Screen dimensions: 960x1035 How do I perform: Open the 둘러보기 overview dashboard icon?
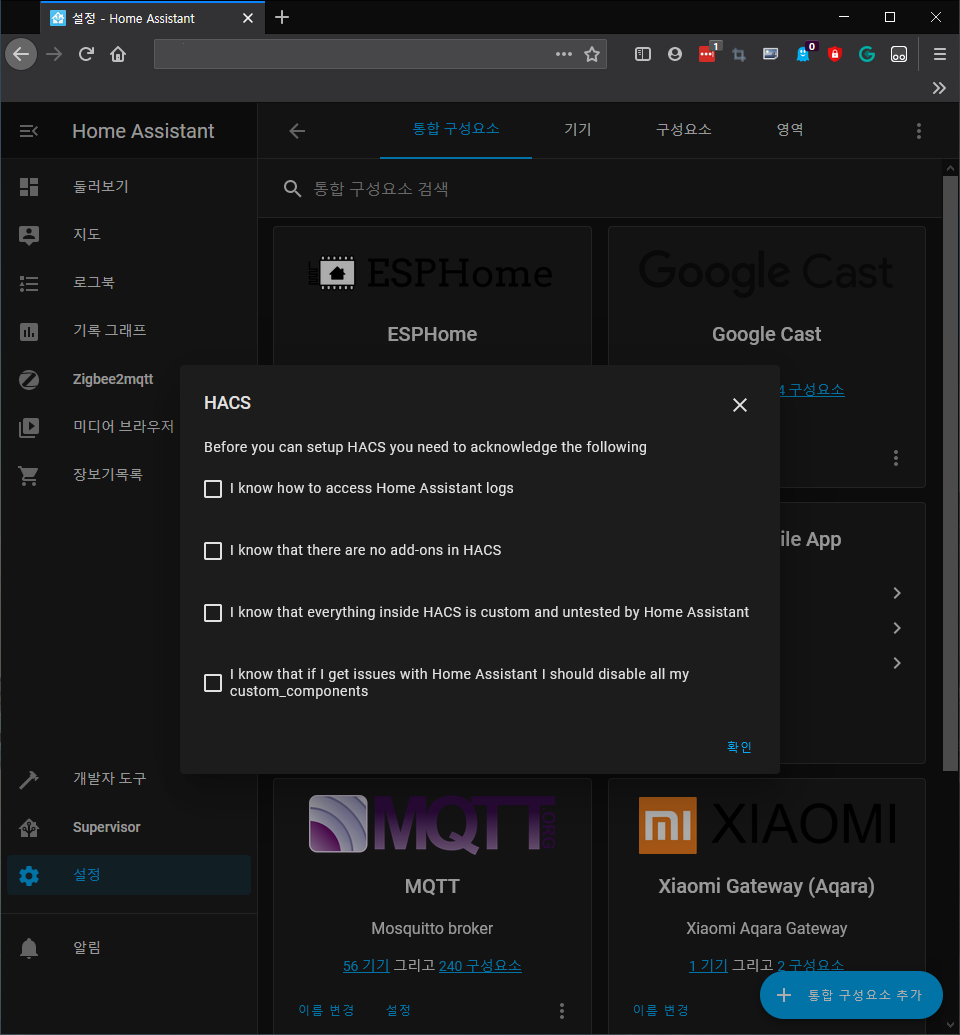[29, 187]
